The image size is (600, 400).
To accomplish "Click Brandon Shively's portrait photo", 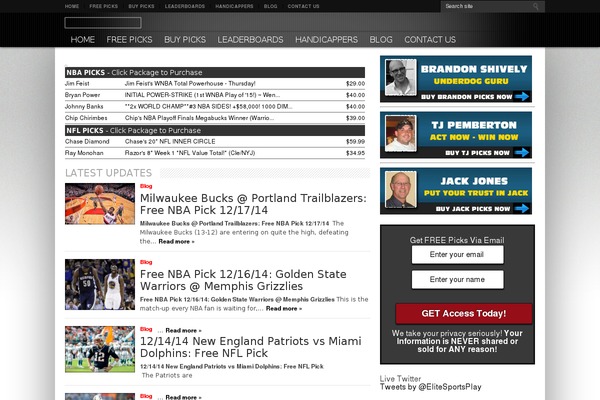I will pos(401,77).
